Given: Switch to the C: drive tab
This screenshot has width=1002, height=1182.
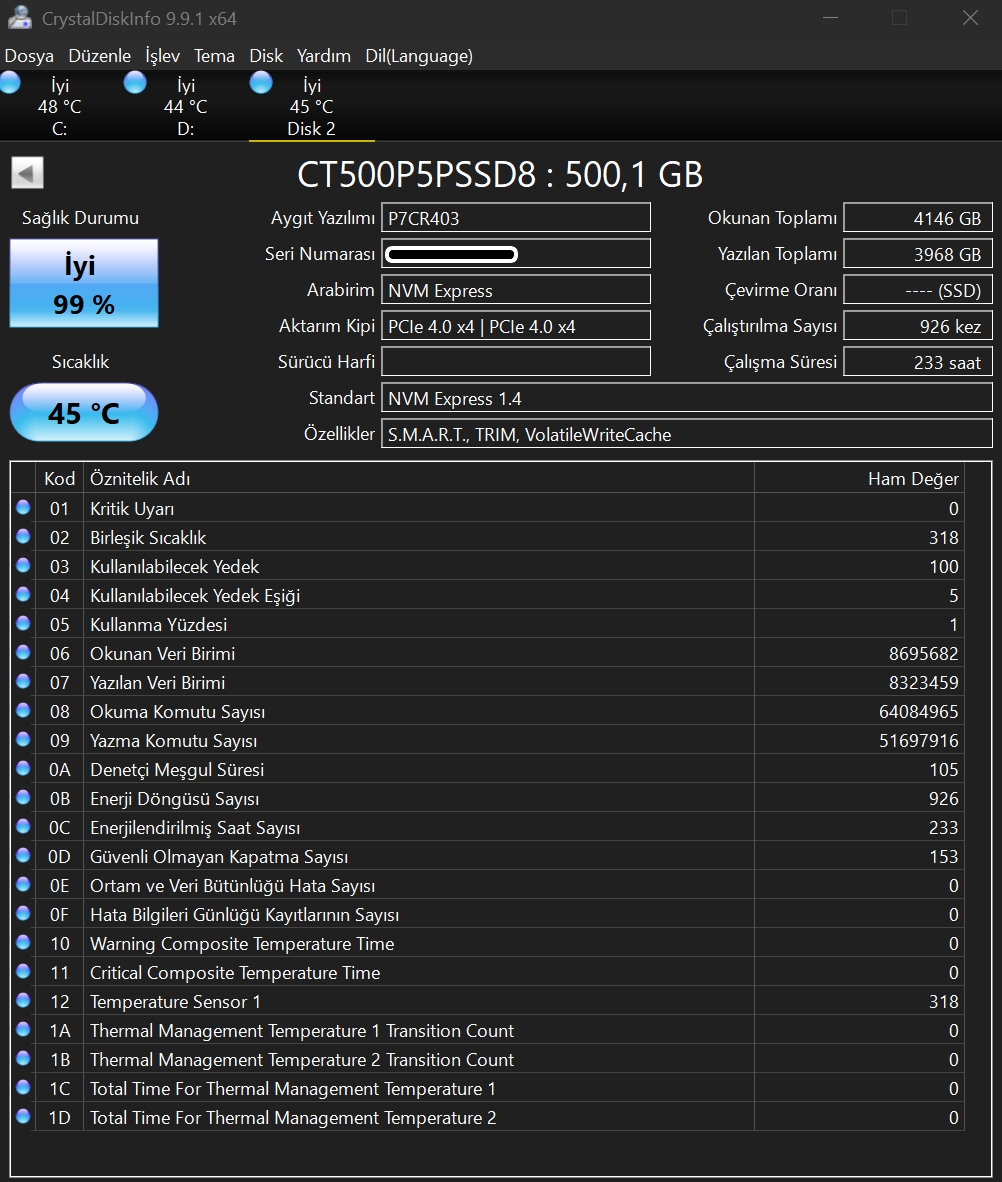Looking at the screenshot, I should point(60,106).
